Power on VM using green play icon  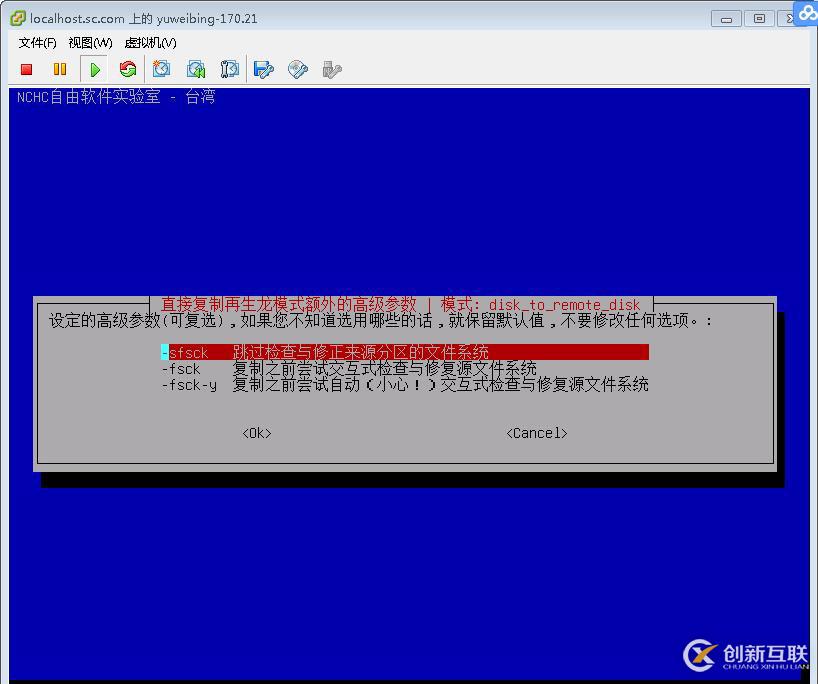point(93,69)
